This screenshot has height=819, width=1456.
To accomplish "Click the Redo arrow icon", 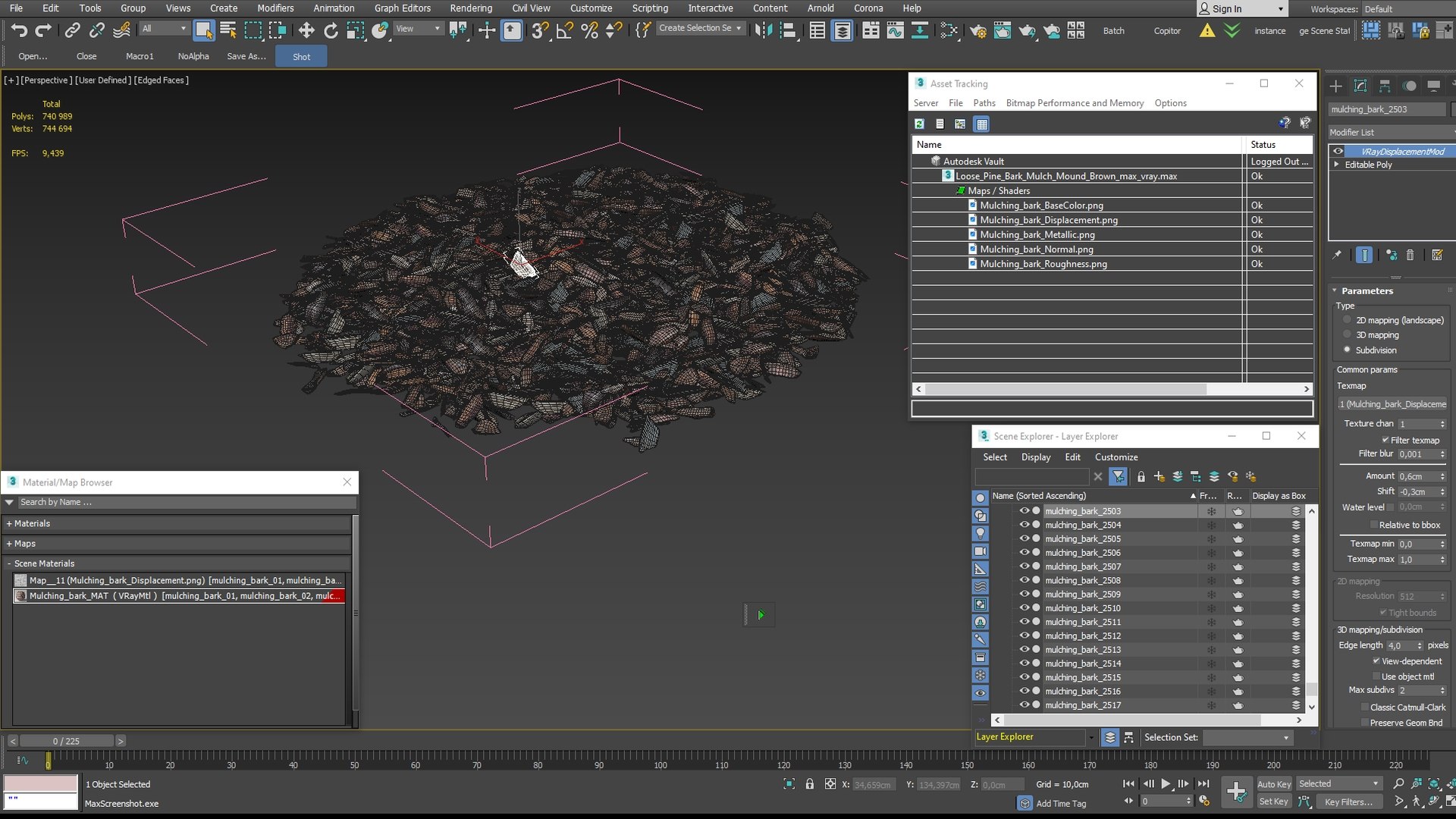I will click(43, 30).
